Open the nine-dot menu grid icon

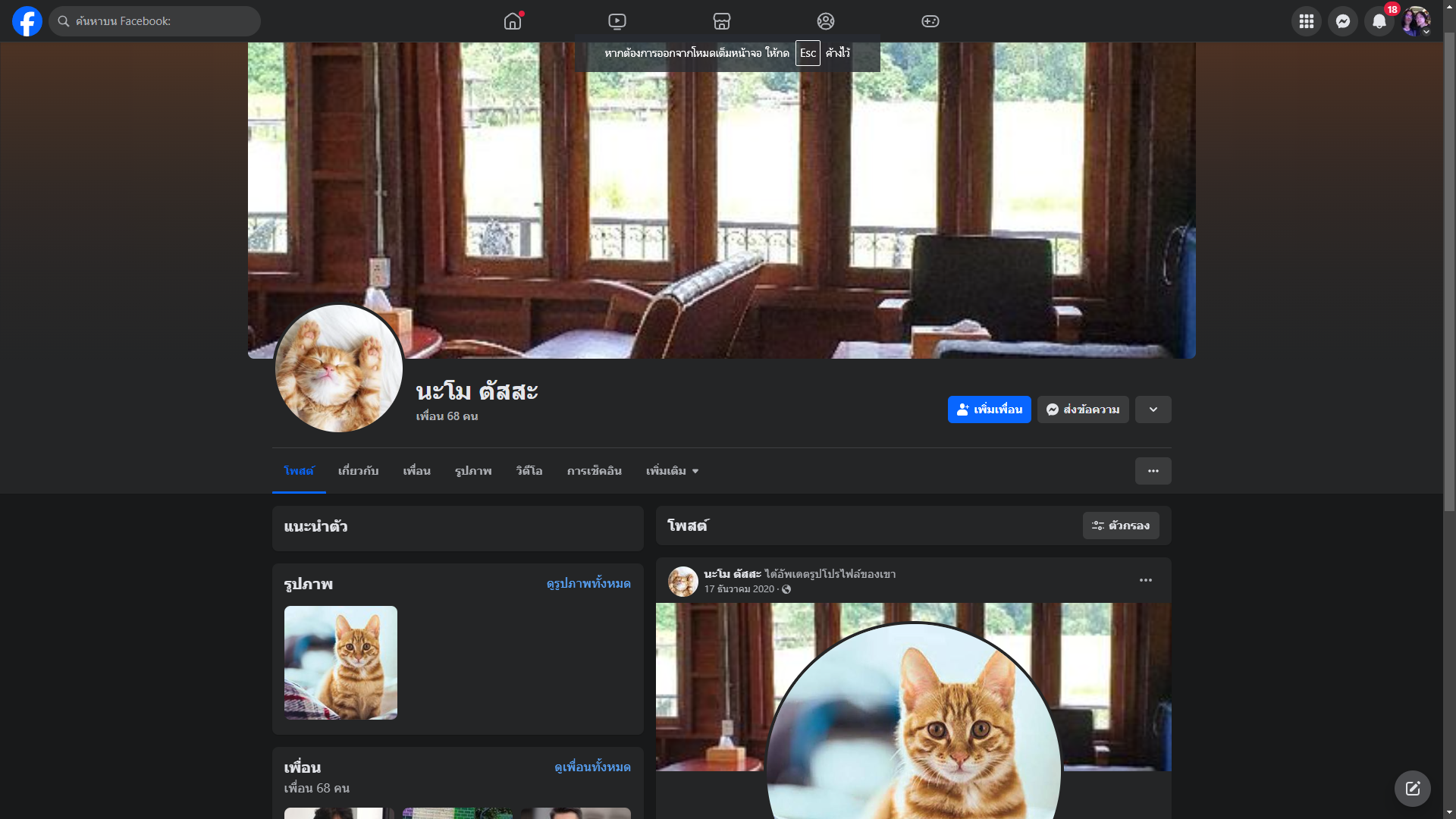pyautogui.click(x=1306, y=21)
